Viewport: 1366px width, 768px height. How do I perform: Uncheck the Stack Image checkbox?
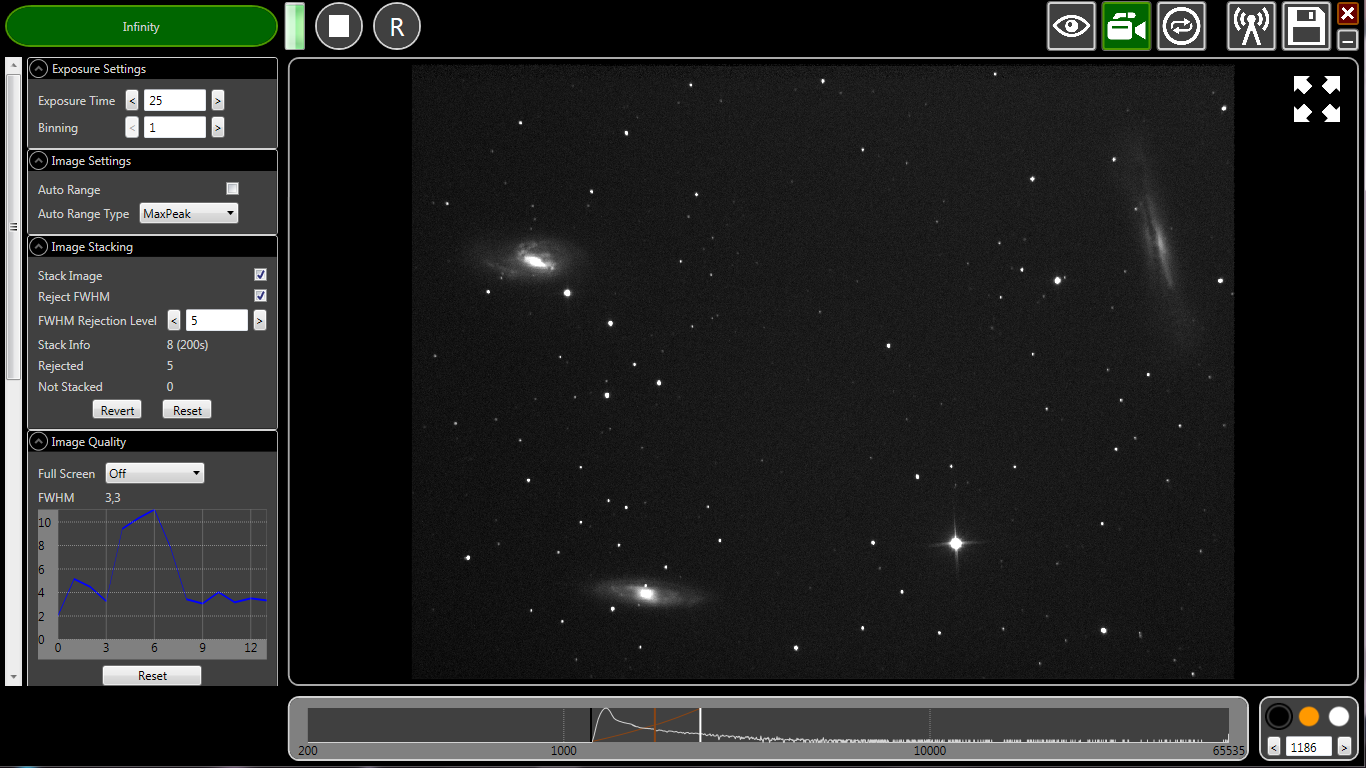(x=261, y=275)
